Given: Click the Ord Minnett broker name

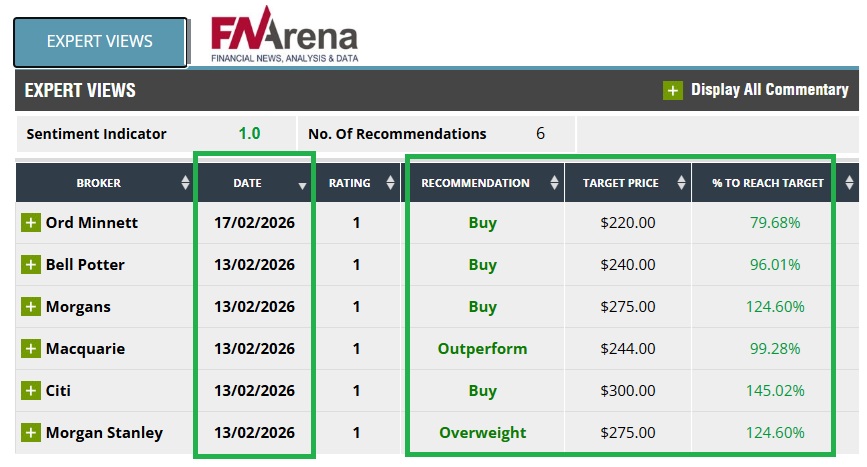Looking at the screenshot, I should [92, 222].
